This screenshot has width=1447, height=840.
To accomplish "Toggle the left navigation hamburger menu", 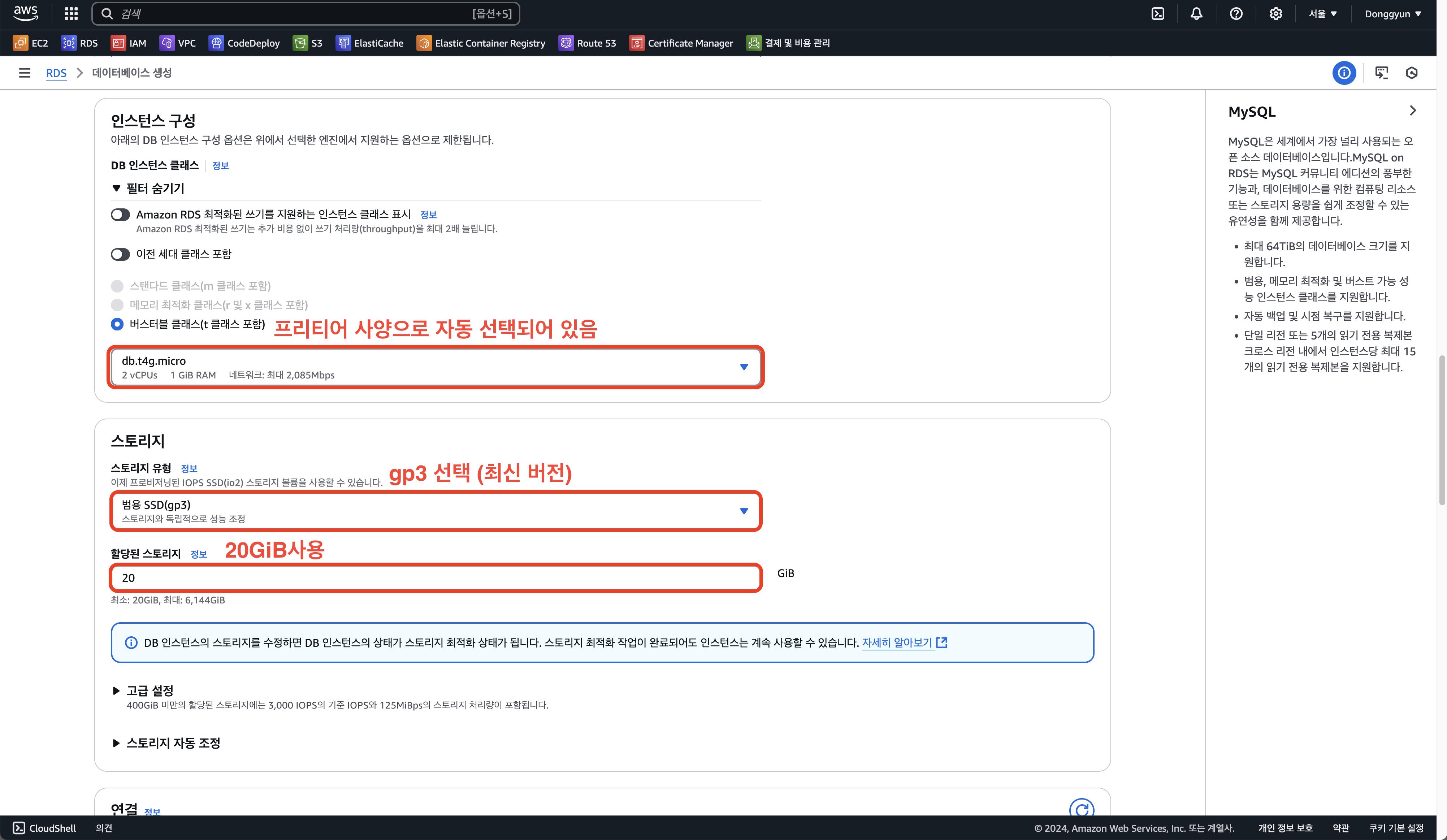I will click(25, 73).
